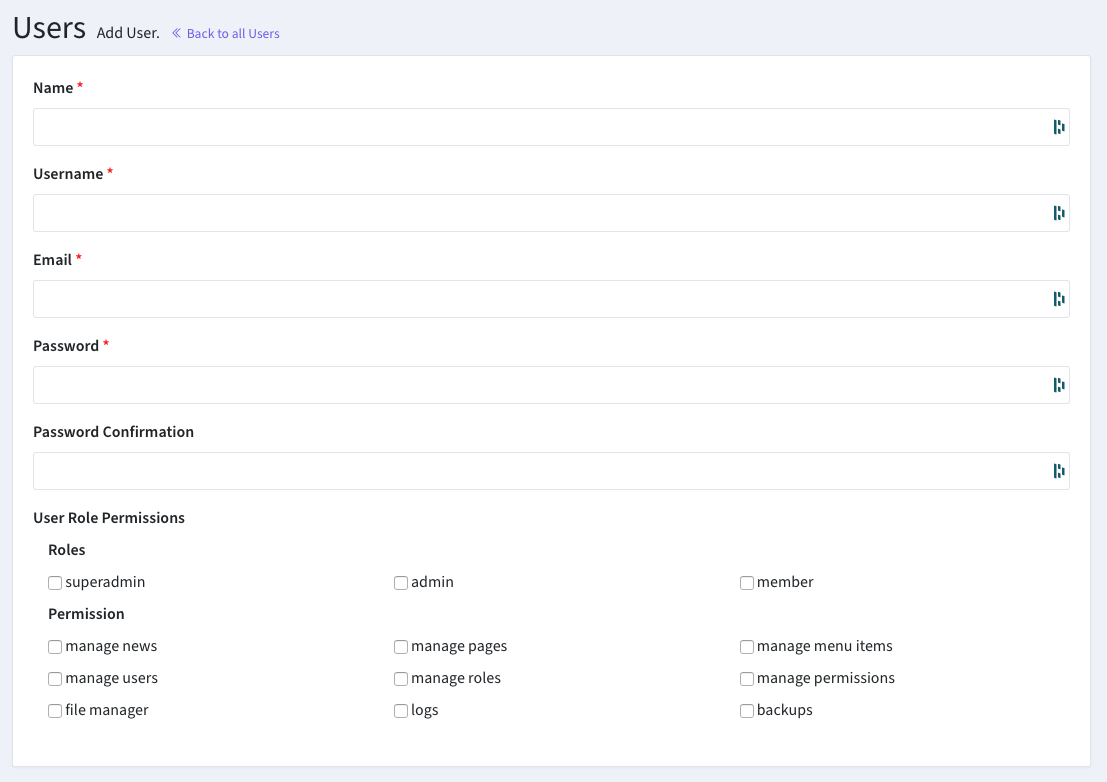Click the password manager icon in Password Confirmation field
The width and height of the screenshot is (1107, 782).
tap(1058, 471)
